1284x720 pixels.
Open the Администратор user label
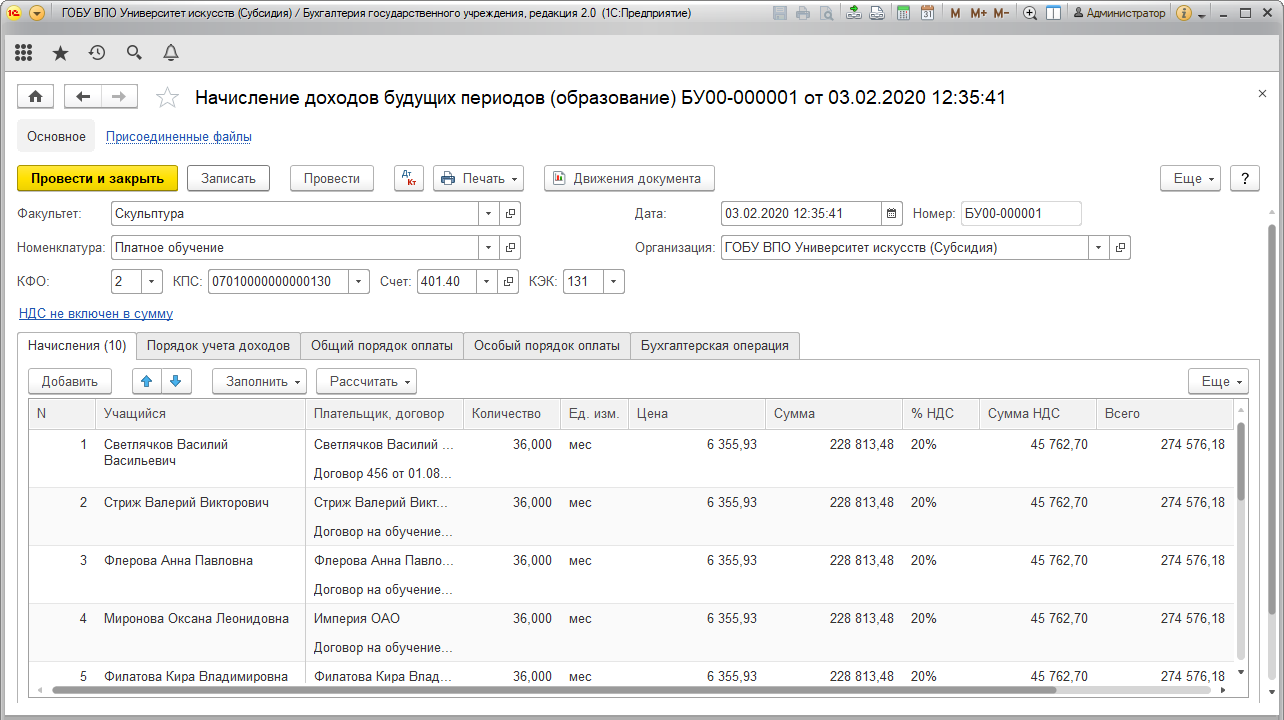[1118, 13]
